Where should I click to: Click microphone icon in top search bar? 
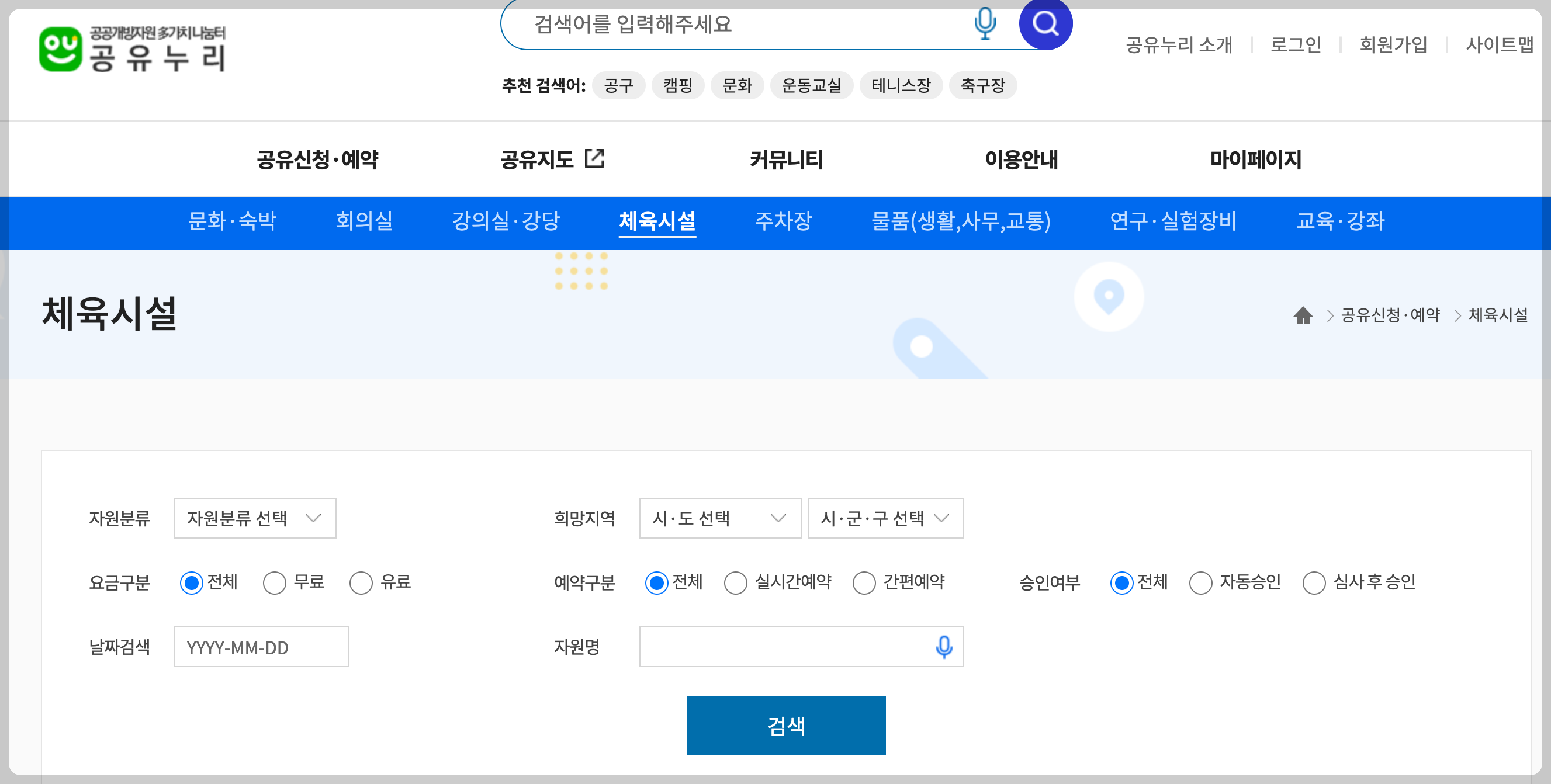pyautogui.click(x=985, y=24)
